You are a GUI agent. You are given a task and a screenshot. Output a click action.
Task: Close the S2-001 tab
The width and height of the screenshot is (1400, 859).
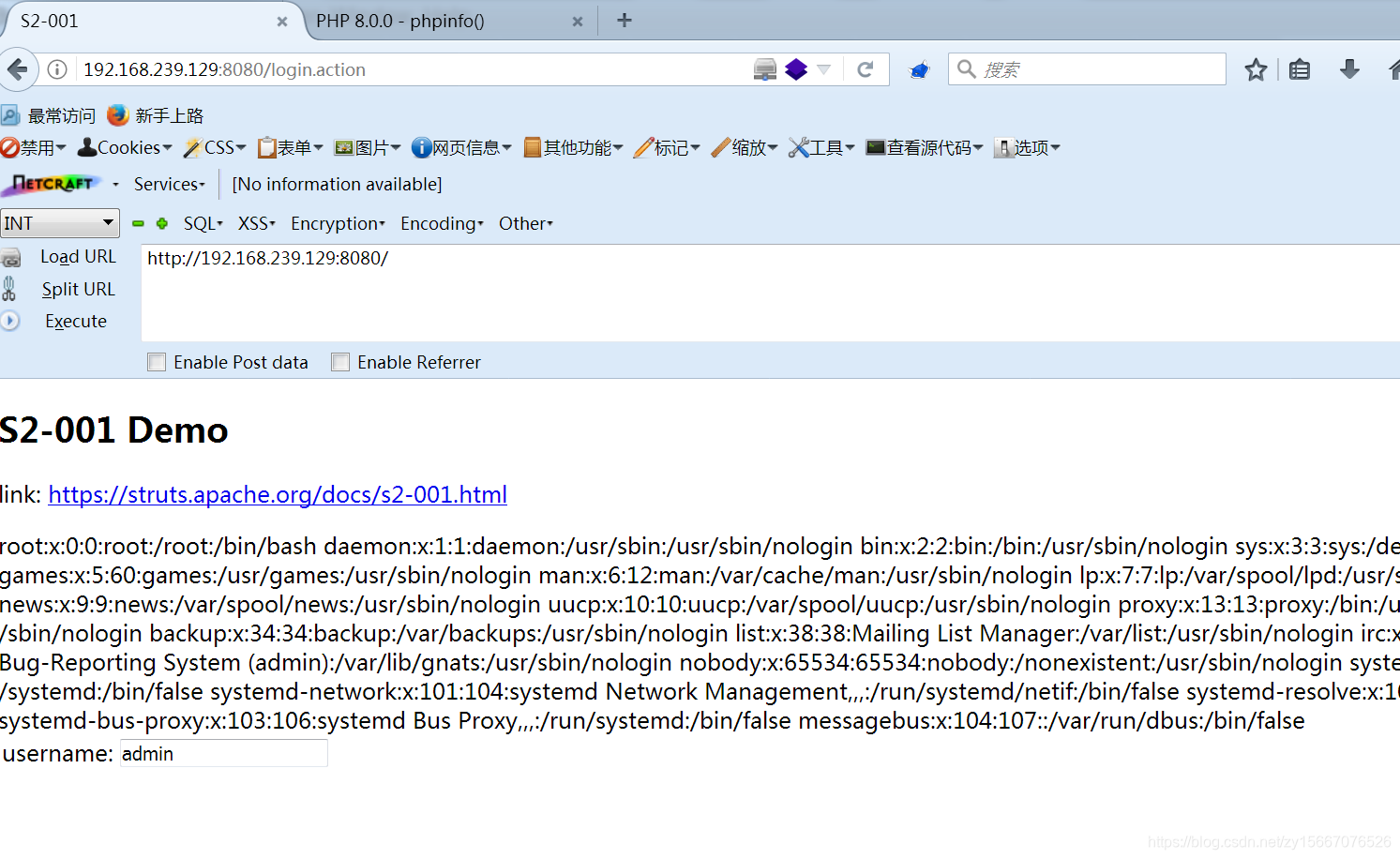coord(282,21)
